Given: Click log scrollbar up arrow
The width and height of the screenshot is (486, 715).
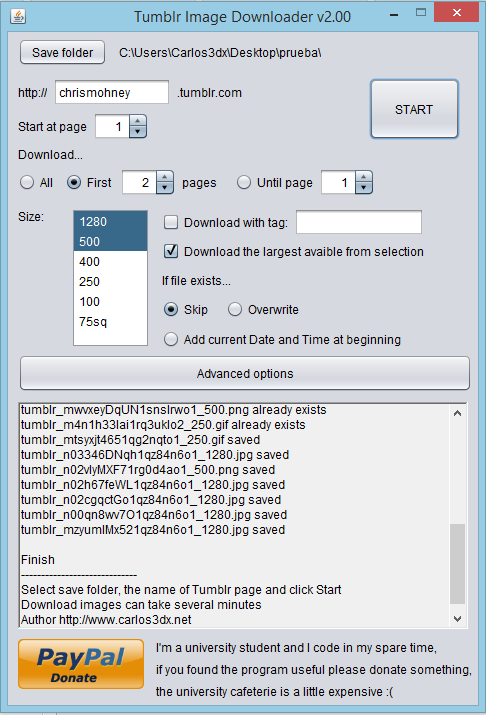Looking at the screenshot, I should (458, 413).
